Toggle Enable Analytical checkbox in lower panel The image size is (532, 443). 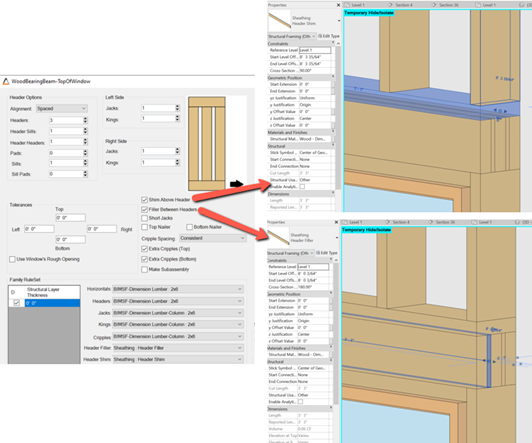[300, 402]
